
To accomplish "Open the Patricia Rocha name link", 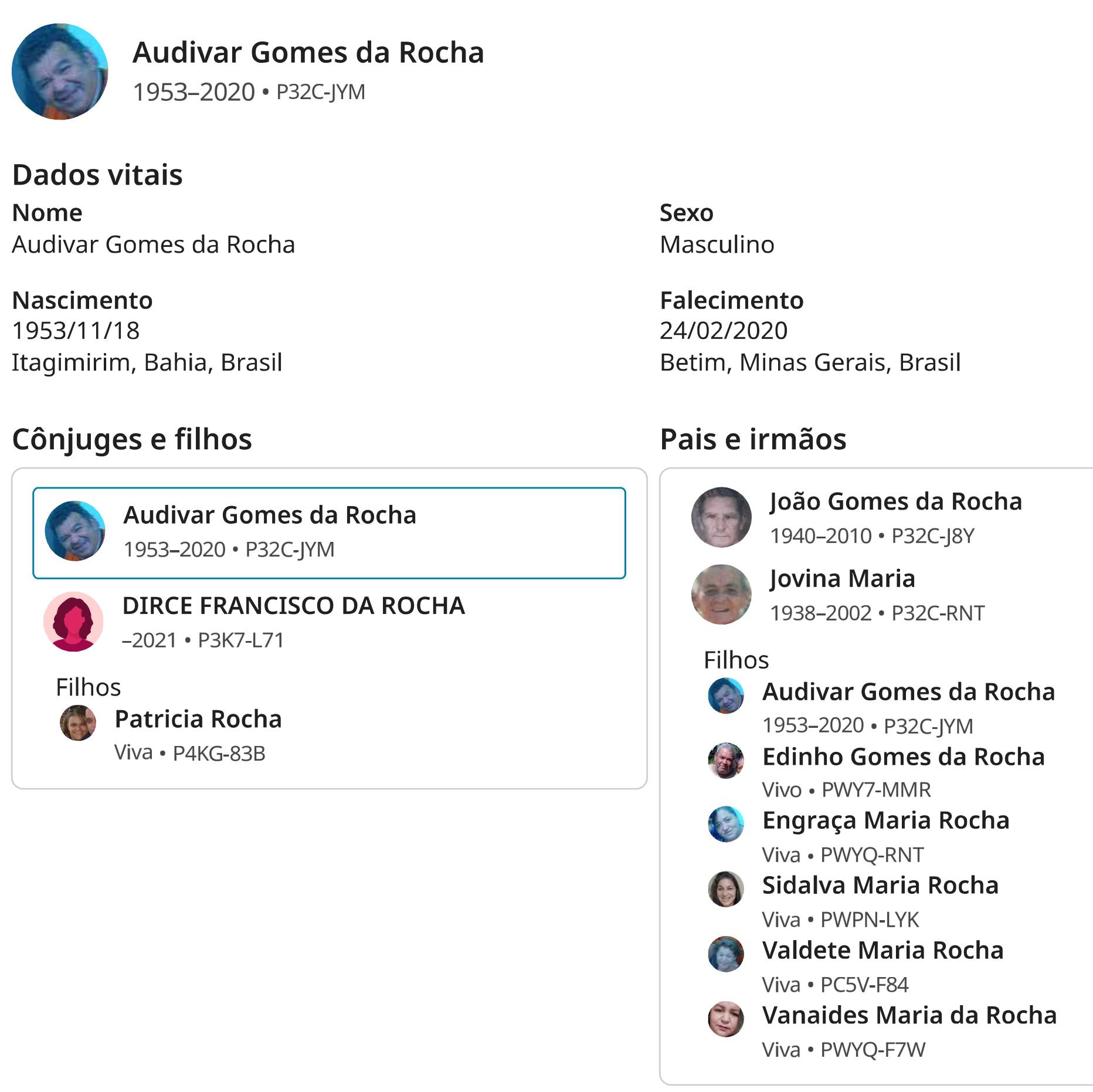I will (x=198, y=719).
